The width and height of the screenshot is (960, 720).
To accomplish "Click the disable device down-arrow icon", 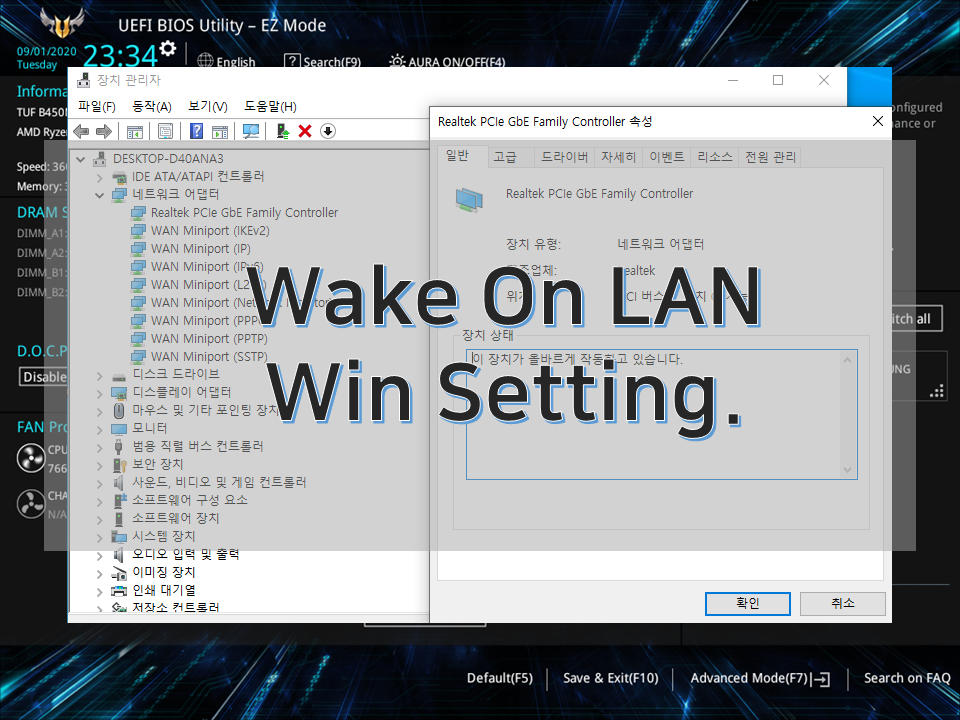I will [328, 131].
